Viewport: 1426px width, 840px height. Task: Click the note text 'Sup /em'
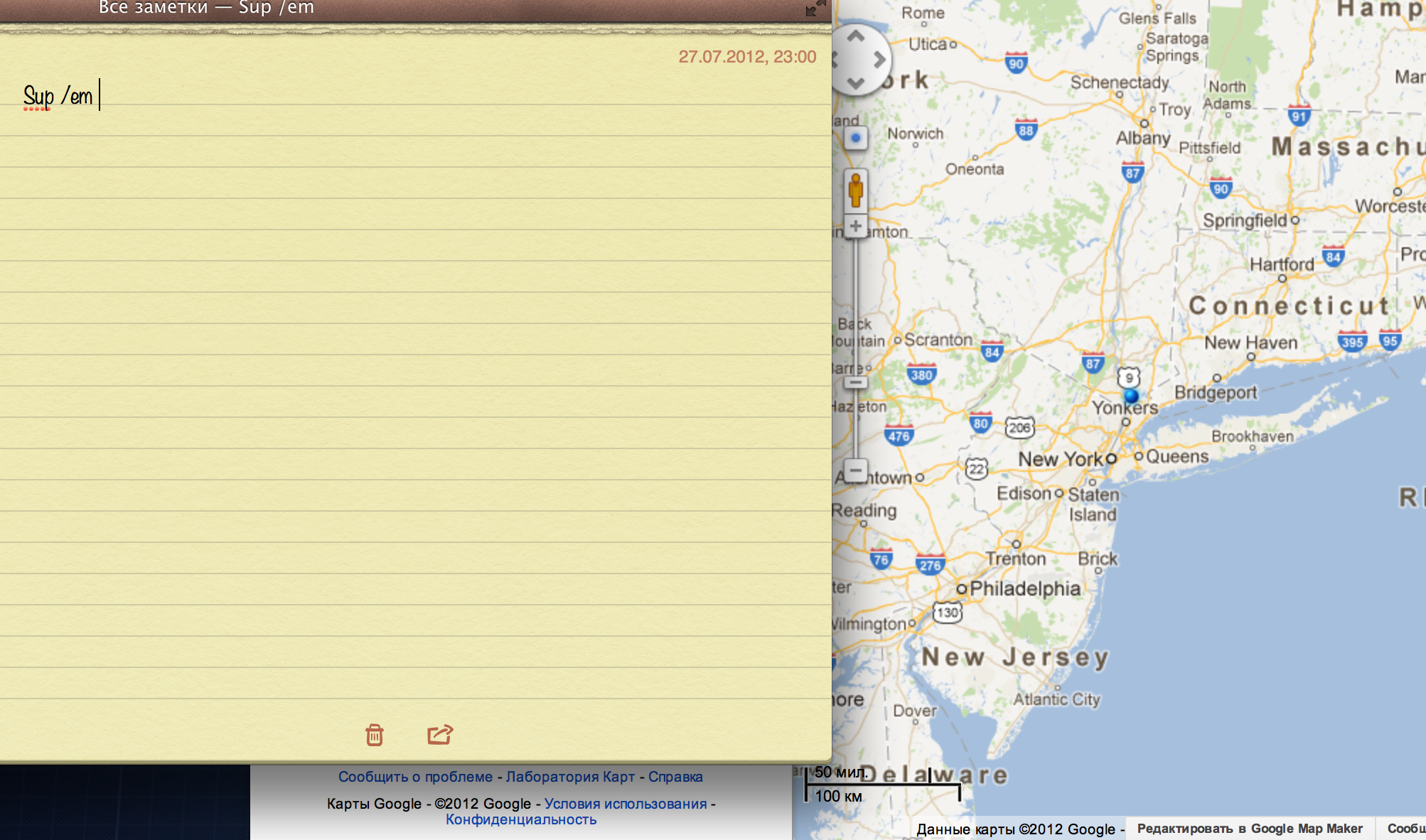(58, 96)
